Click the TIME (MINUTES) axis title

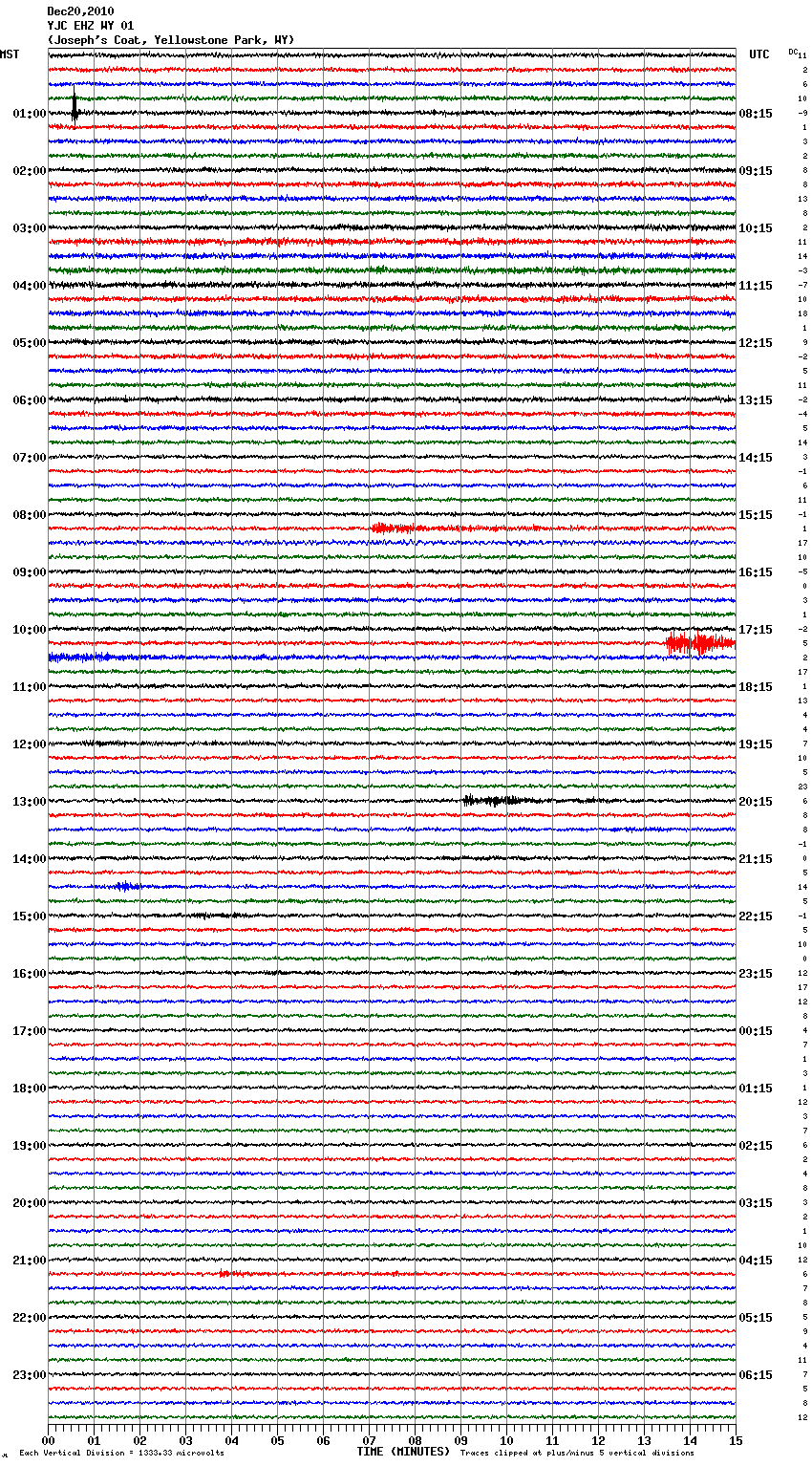tap(403, 1452)
